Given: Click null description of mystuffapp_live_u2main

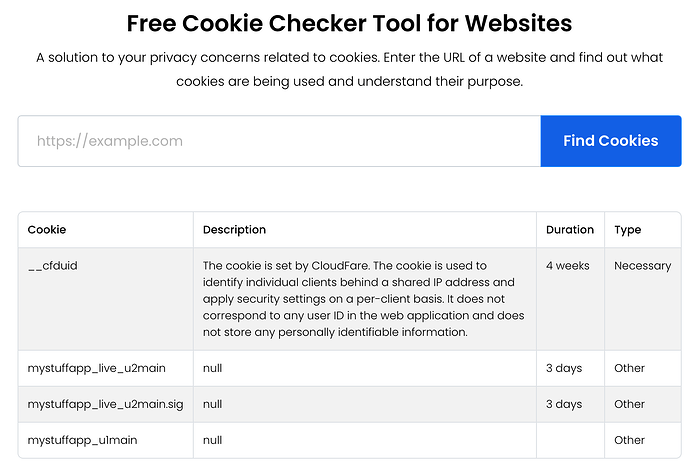Looking at the screenshot, I should tap(213, 368).
